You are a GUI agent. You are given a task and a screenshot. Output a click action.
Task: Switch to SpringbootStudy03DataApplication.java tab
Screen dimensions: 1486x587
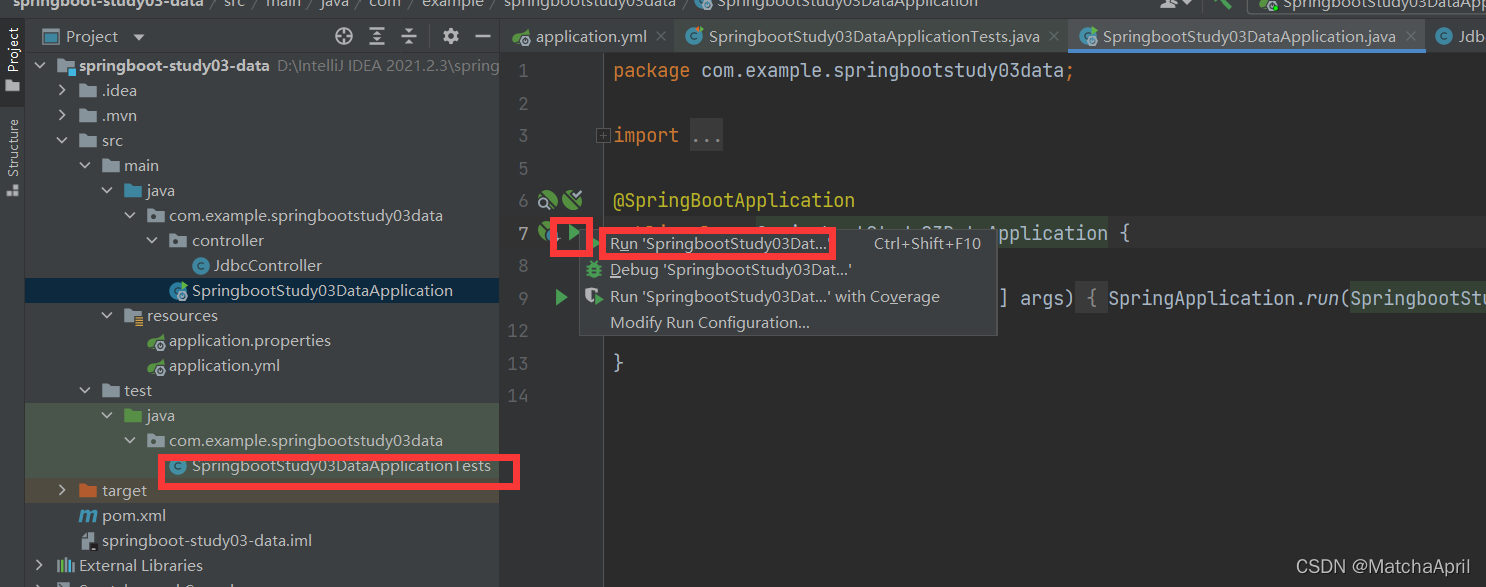coord(1249,37)
